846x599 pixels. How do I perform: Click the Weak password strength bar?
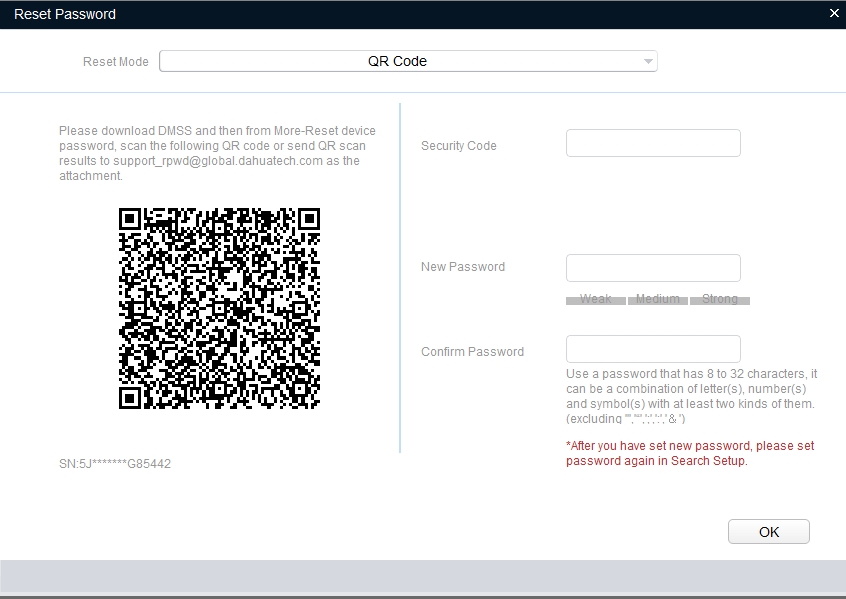tap(595, 300)
